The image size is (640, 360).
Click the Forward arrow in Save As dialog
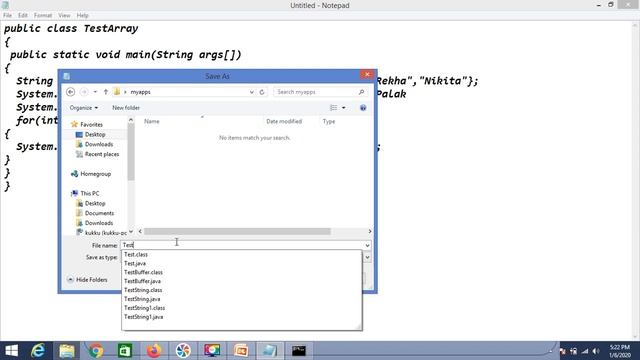[84, 92]
